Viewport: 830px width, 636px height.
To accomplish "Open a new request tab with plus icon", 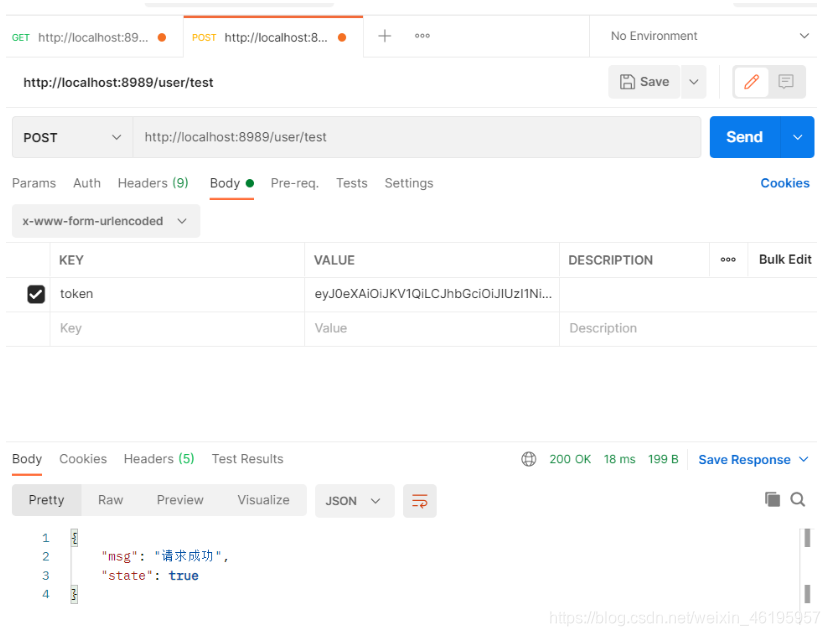I will click(384, 35).
